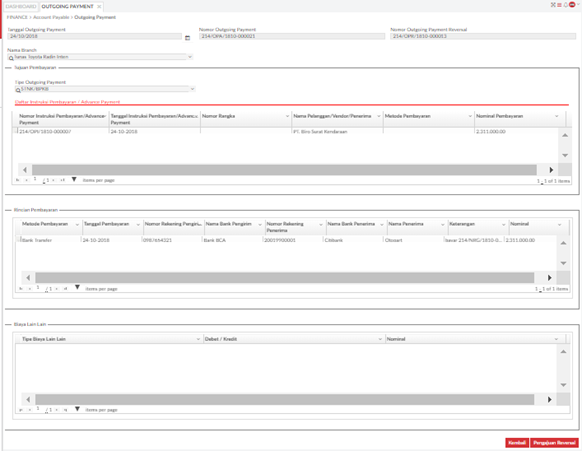The height and width of the screenshot is (451, 582).
Task: Click the search icon in Tipe Outgoing Payment field
Action: 18,90
